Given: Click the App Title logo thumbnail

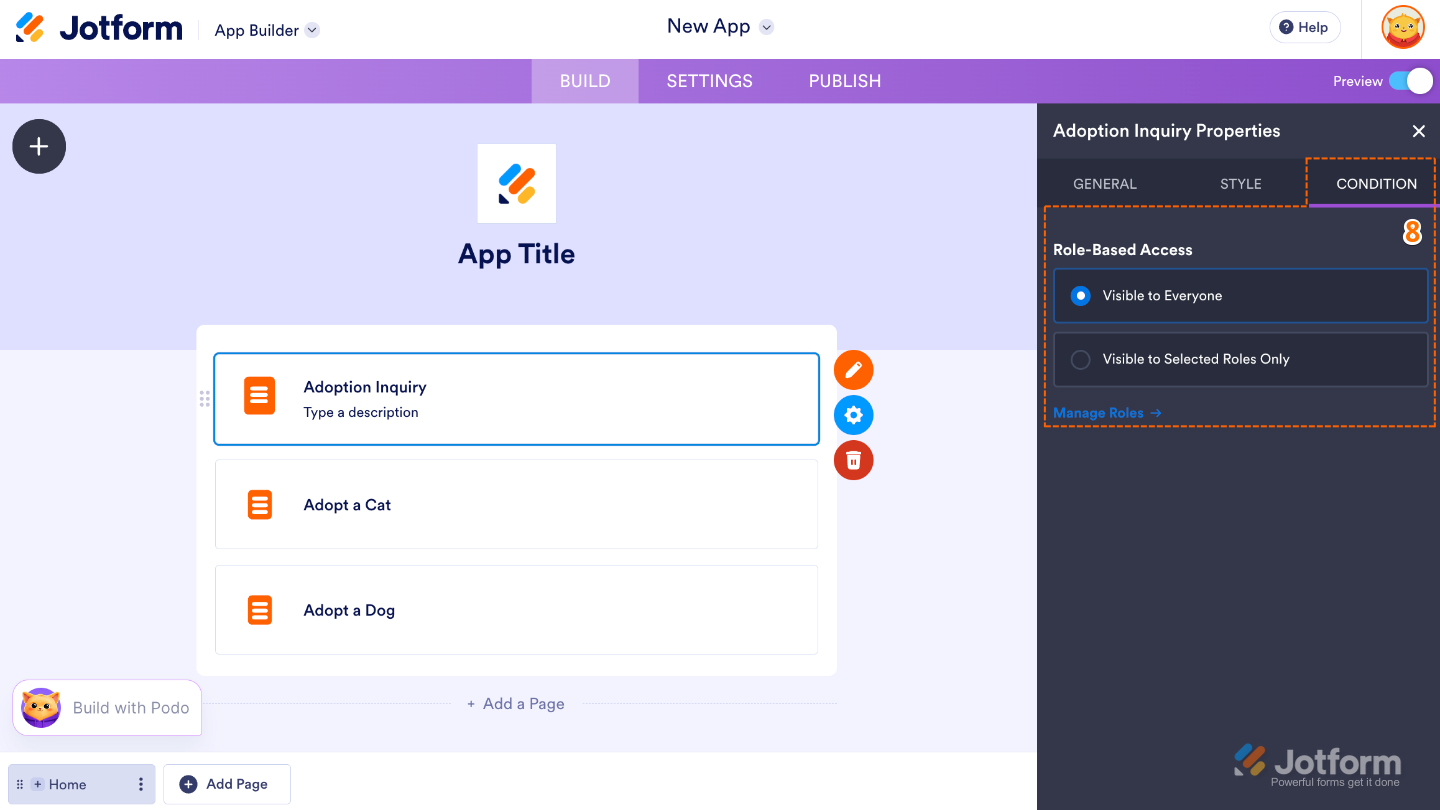Looking at the screenshot, I should tap(516, 183).
